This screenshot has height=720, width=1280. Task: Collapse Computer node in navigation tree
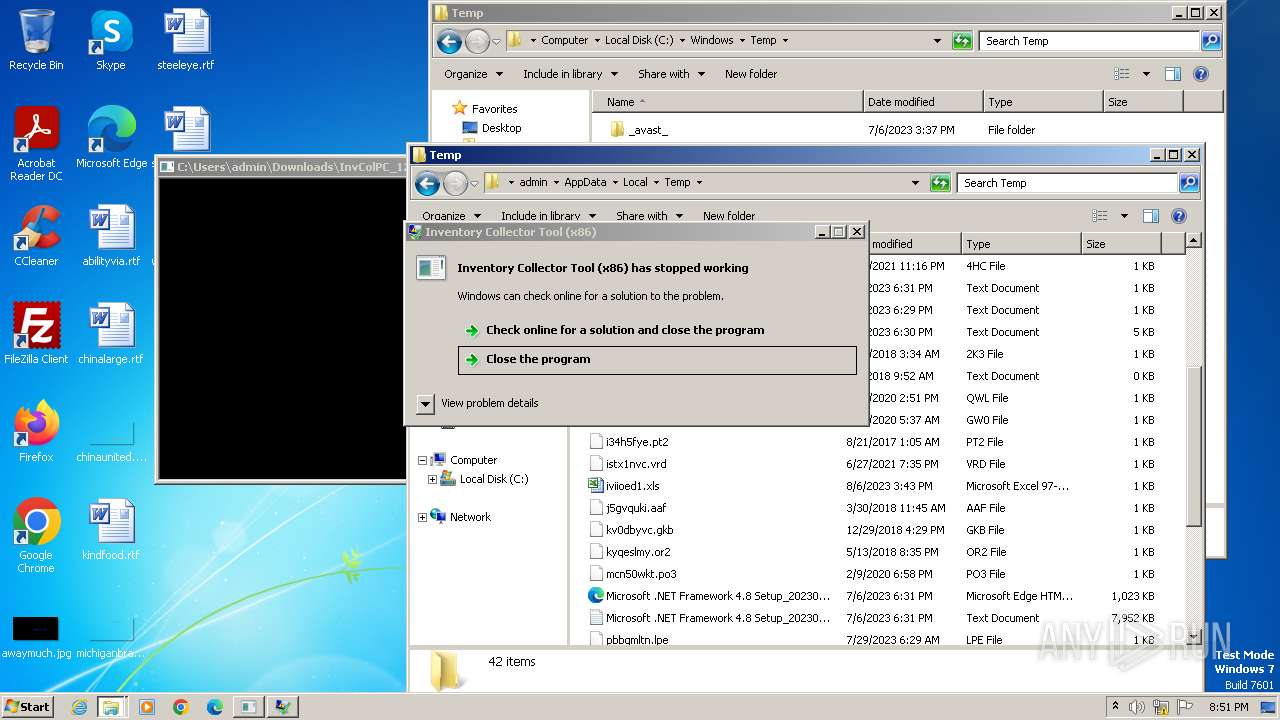click(422, 460)
